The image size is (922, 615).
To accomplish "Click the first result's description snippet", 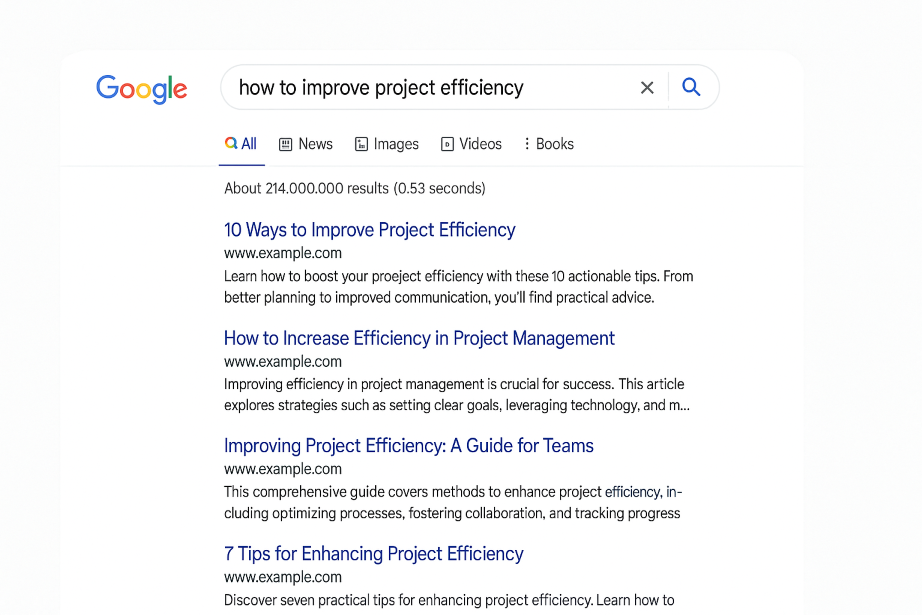I will tap(457, 286).
